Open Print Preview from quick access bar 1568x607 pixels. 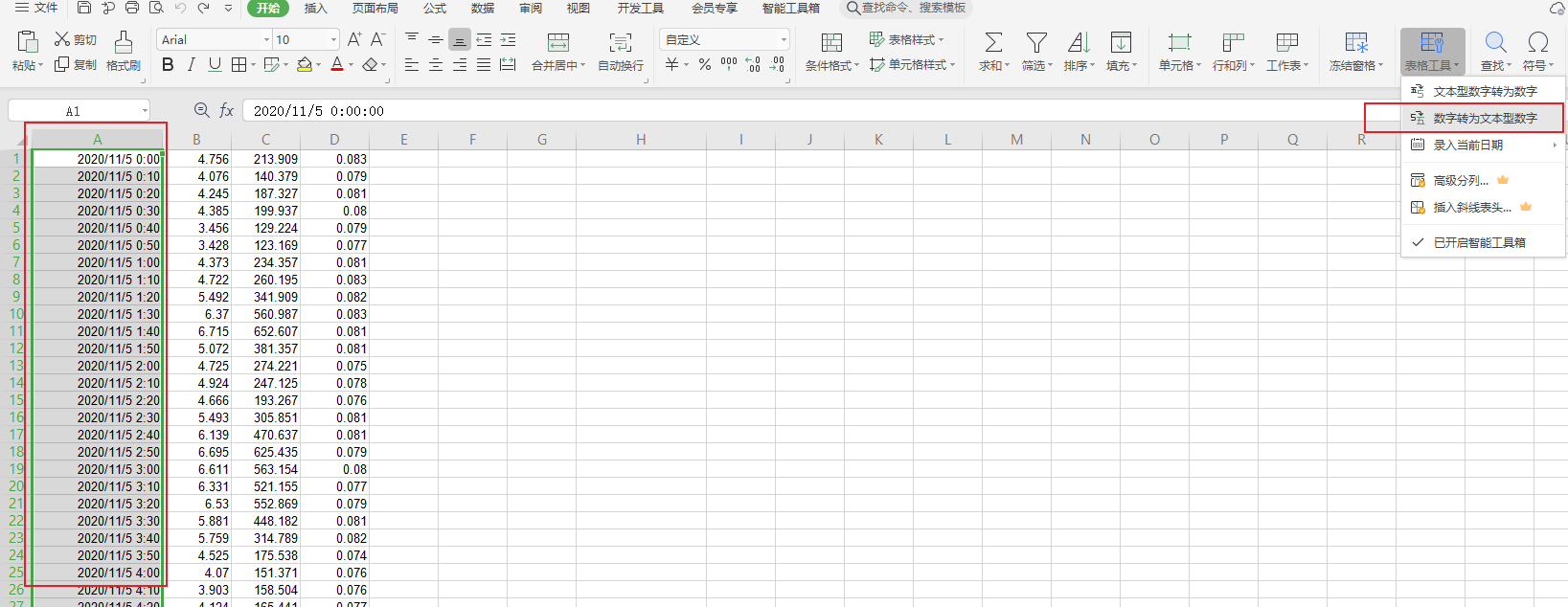tap(156, 8)
